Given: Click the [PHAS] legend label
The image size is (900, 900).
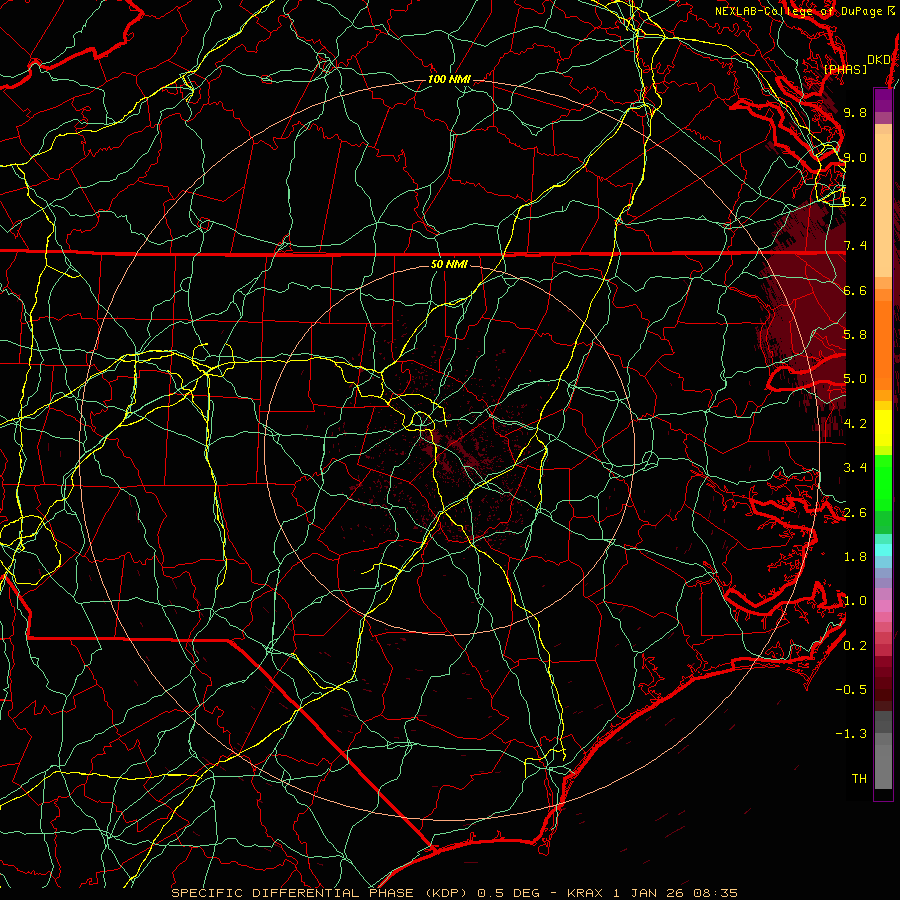Looking at the screenshot, I should [x=845, y=69].
